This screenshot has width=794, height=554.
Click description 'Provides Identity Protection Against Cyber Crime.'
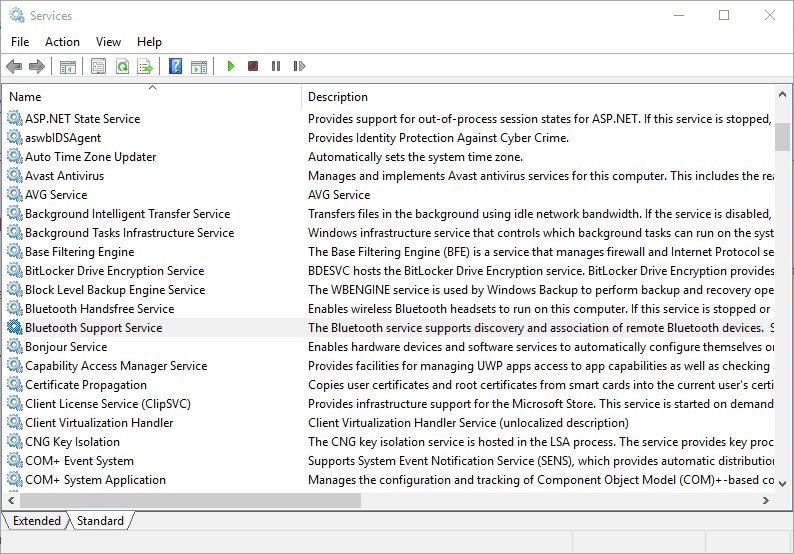tap(439, 137)
